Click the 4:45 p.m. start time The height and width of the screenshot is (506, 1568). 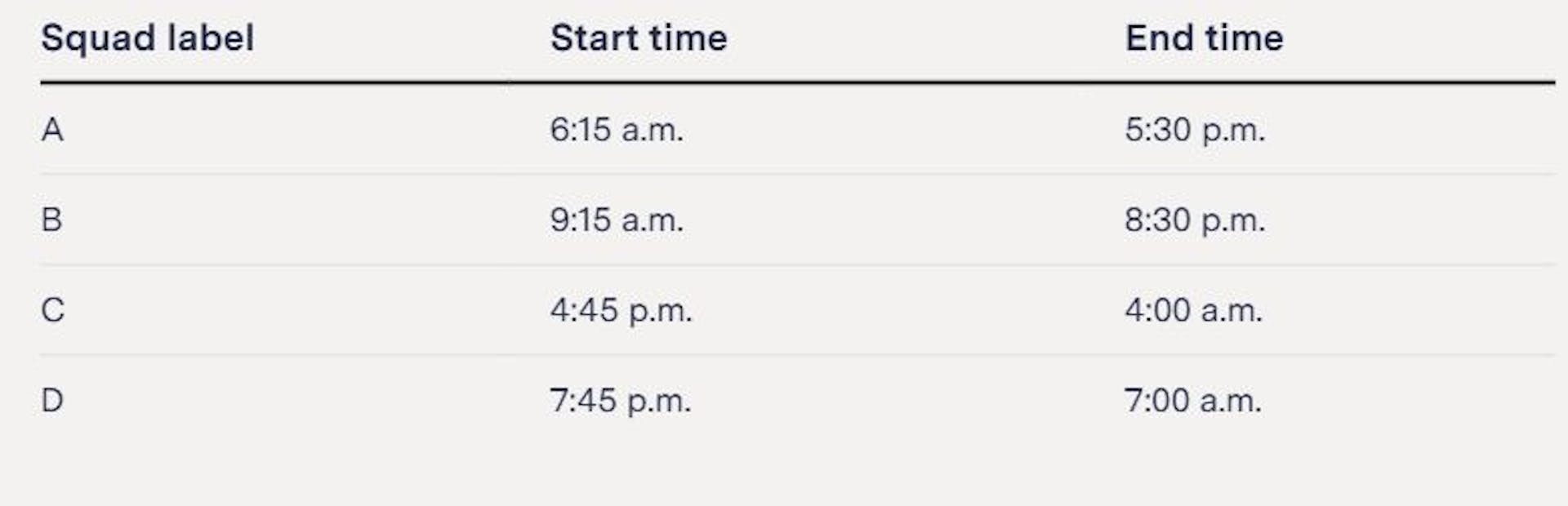[621, 310]
